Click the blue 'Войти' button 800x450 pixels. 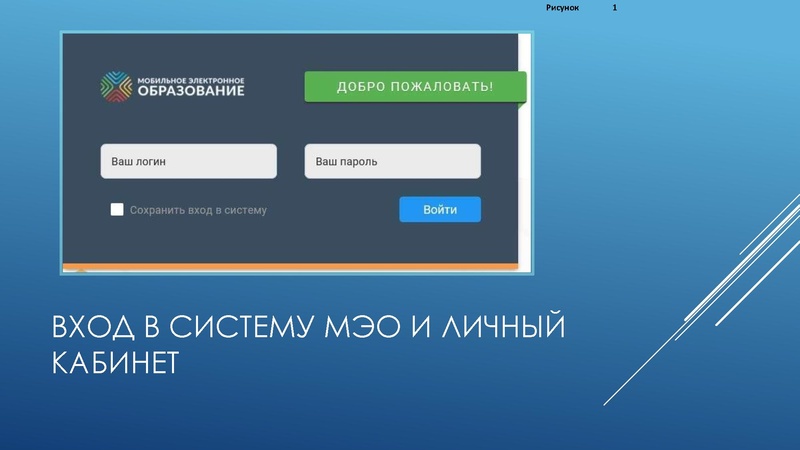click(x=440, y=209)
